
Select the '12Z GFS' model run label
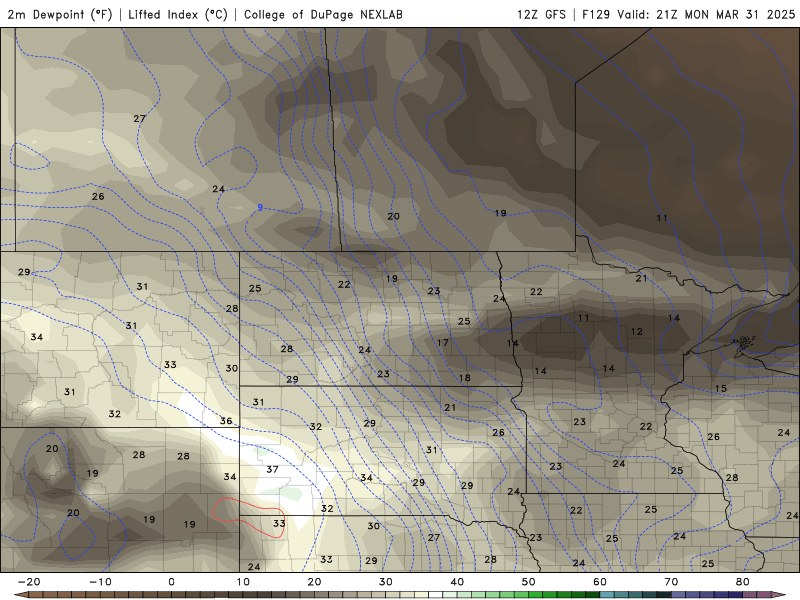pos(541,14)
